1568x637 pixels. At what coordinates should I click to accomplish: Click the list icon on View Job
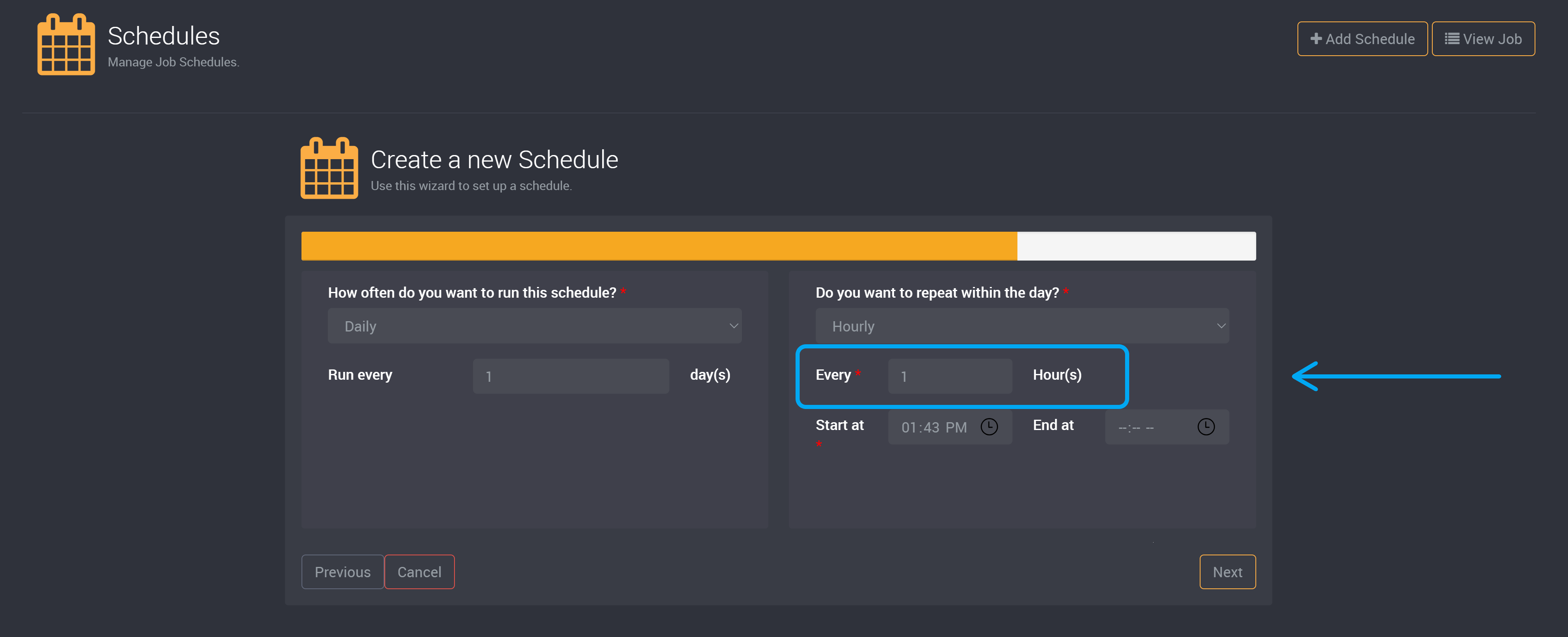point(1452,39)
